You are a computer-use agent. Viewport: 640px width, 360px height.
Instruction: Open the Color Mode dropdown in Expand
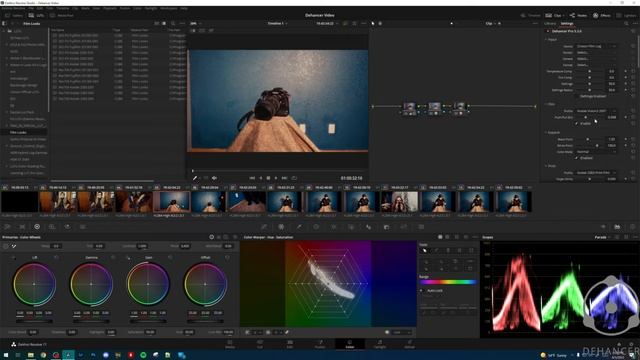coord(596,152)
